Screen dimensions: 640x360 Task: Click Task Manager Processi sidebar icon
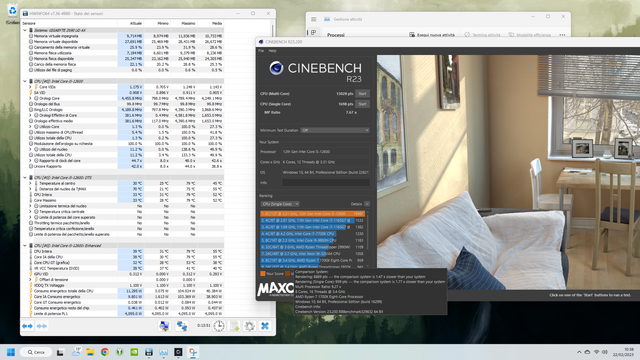pos(313,33)
